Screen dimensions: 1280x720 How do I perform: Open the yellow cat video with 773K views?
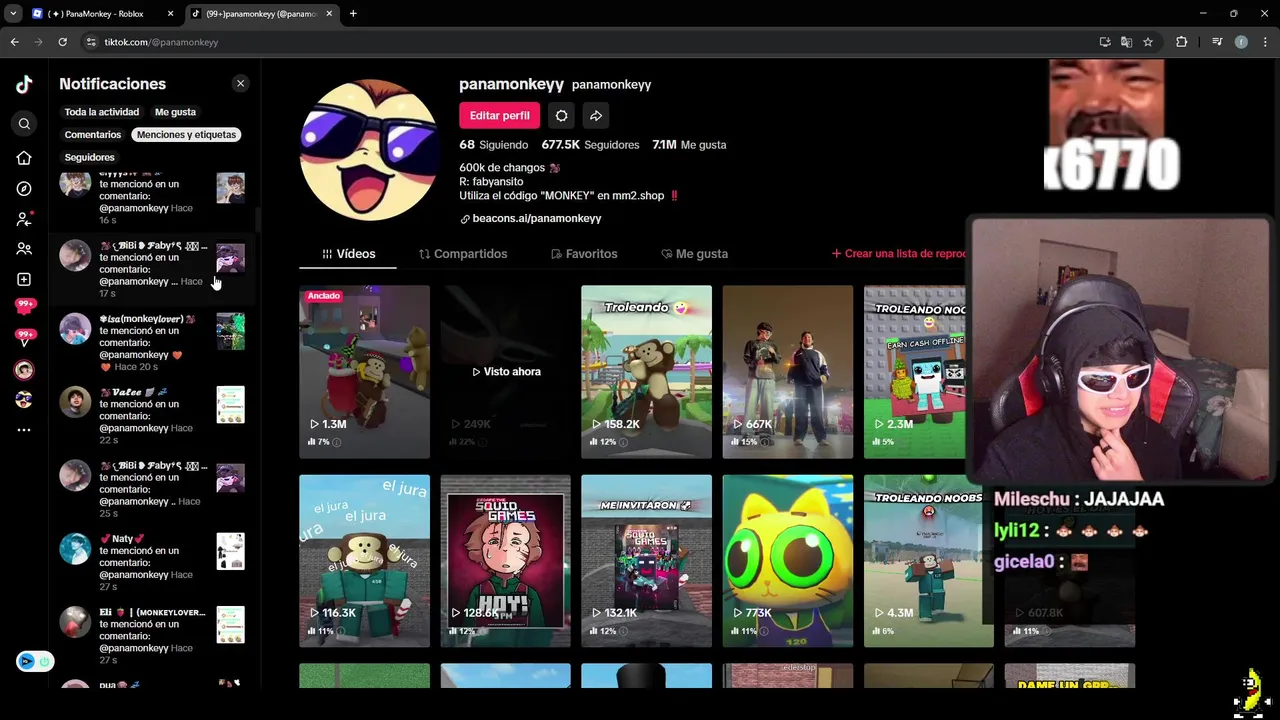click(787, 561)
